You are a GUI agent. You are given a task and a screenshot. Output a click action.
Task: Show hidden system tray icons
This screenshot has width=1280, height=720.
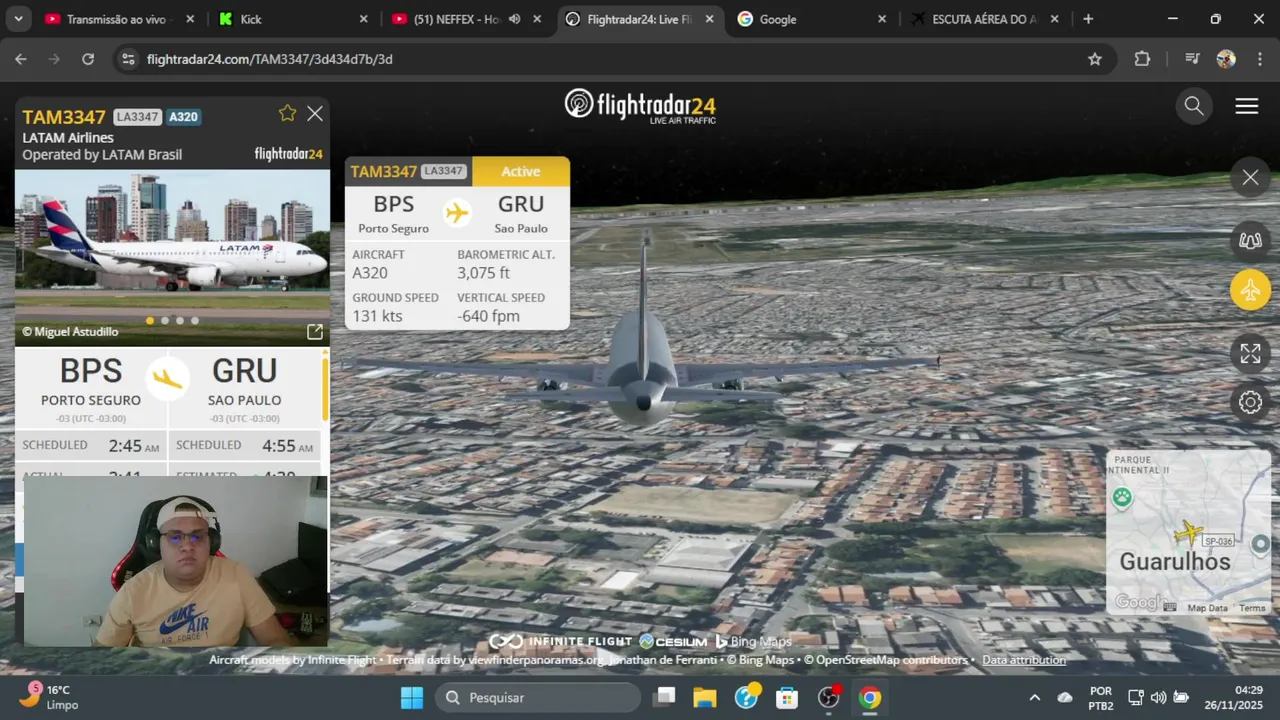tap(1034, 697)
